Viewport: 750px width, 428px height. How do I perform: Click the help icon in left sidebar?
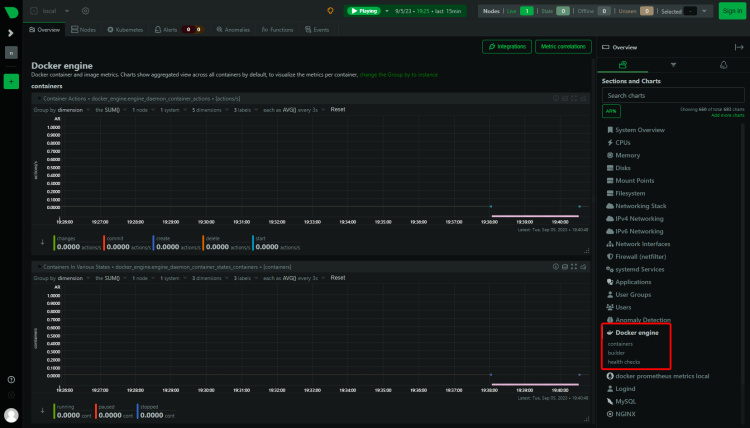pos(11,380)
